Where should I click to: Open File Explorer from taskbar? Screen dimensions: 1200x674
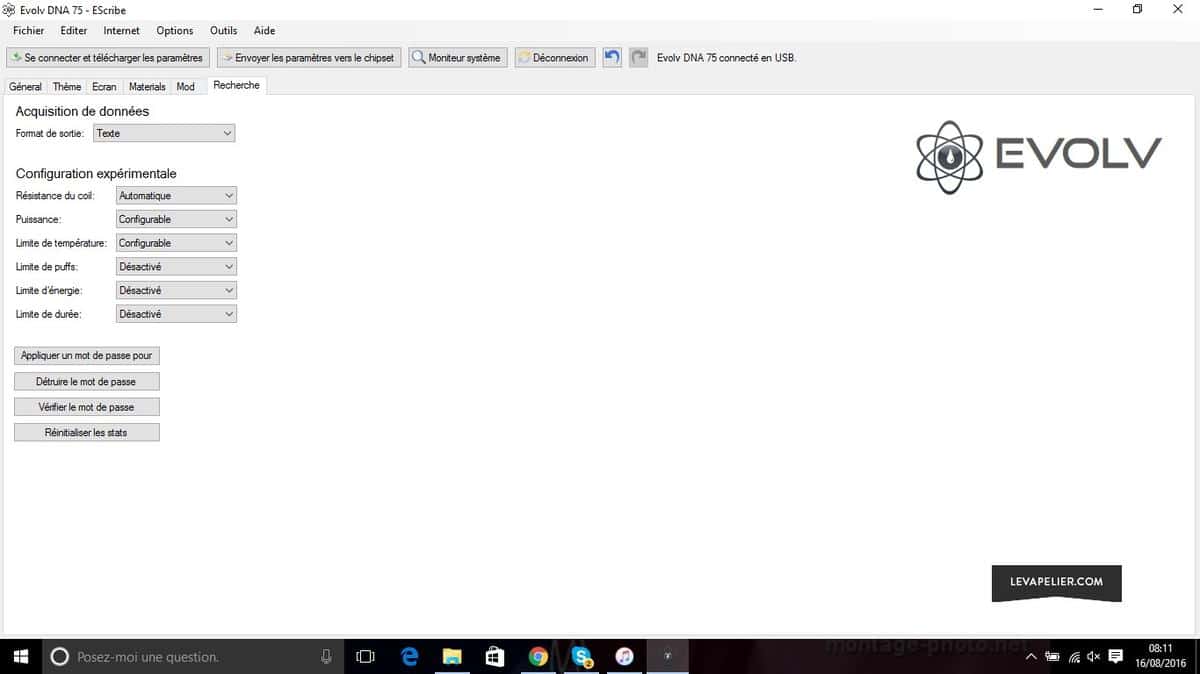pos(452,656)
